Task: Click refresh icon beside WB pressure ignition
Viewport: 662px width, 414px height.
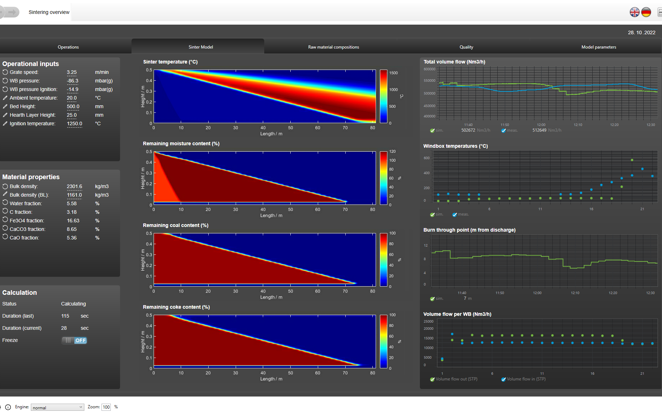Action: click(5, 89)
